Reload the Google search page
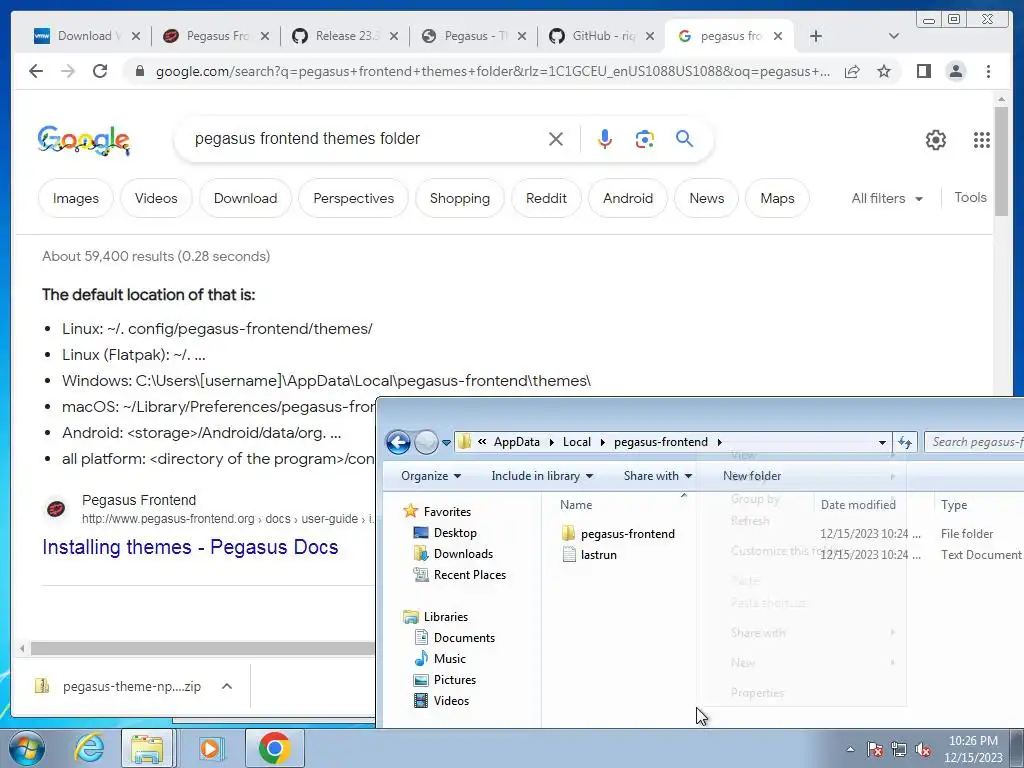 100,71
